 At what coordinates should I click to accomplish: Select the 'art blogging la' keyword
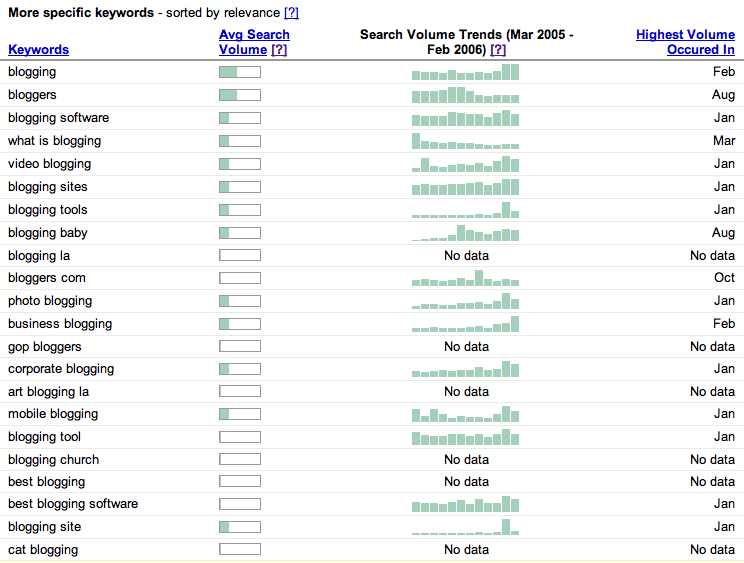(x=48, y=392)
